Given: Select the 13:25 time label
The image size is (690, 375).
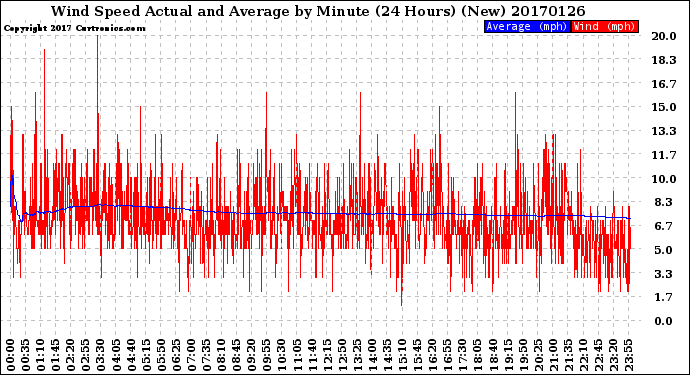Looking at the screenshot, I should (x=357, y=355).
